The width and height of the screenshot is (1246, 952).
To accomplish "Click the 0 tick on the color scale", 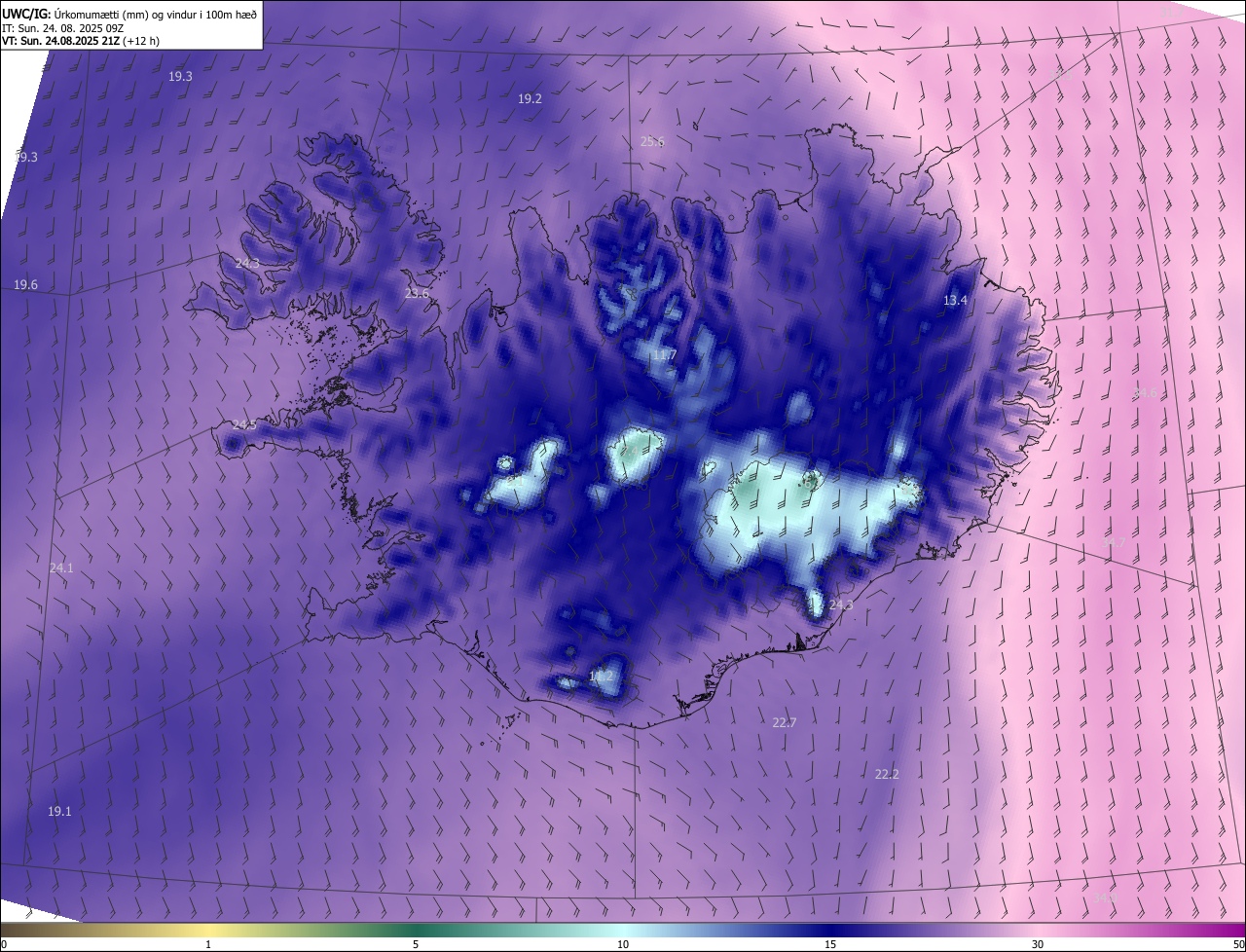I will (x=4, y=944).
